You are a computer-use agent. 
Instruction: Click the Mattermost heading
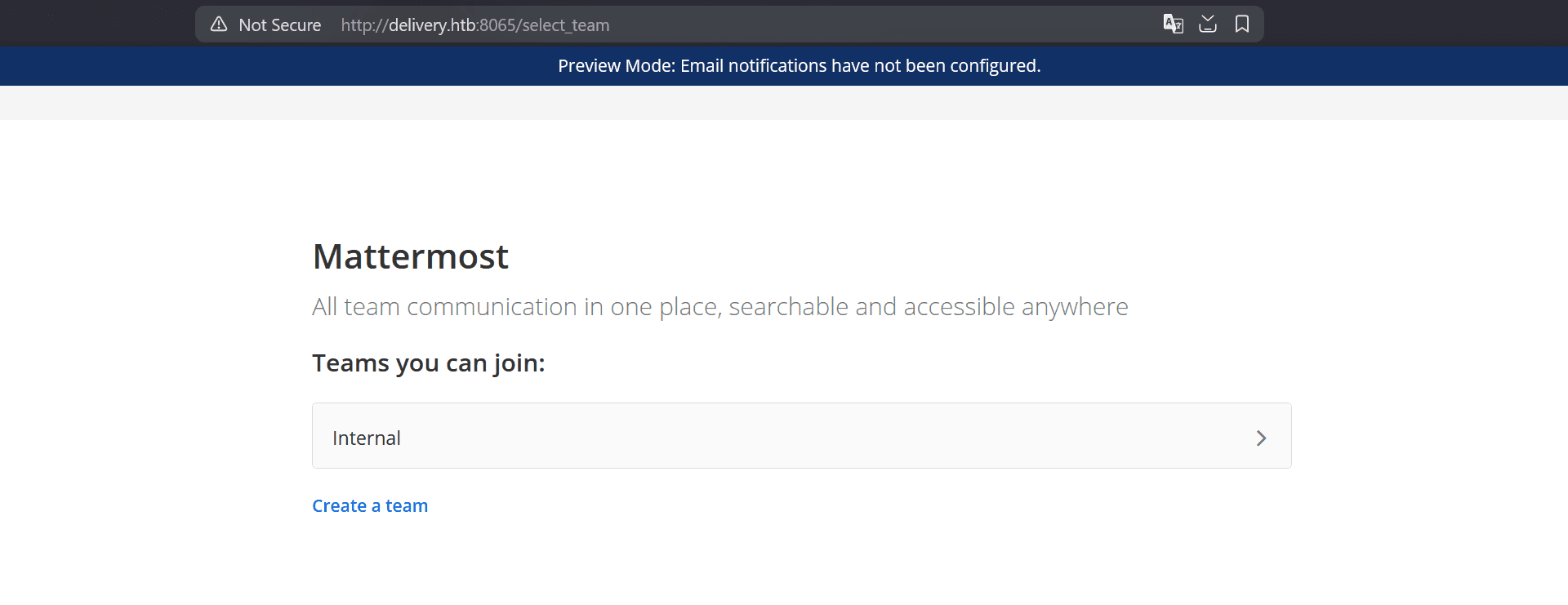[x=410, y=257]
